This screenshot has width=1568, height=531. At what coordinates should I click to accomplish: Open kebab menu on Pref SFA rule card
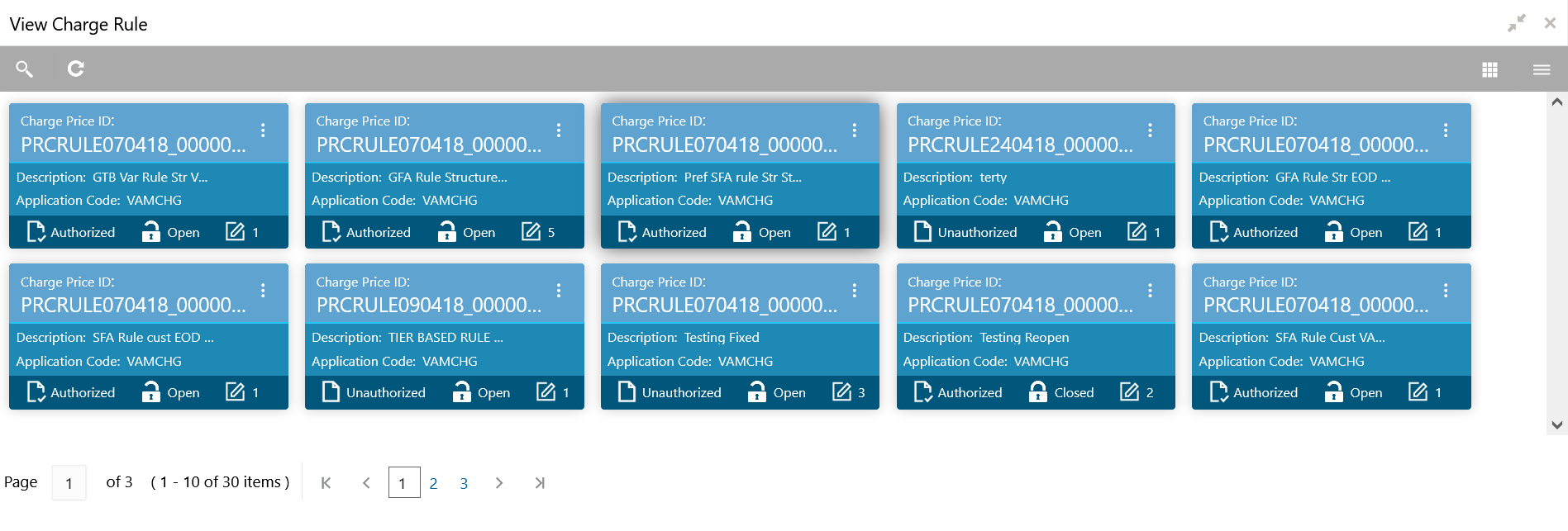[855, 130]
